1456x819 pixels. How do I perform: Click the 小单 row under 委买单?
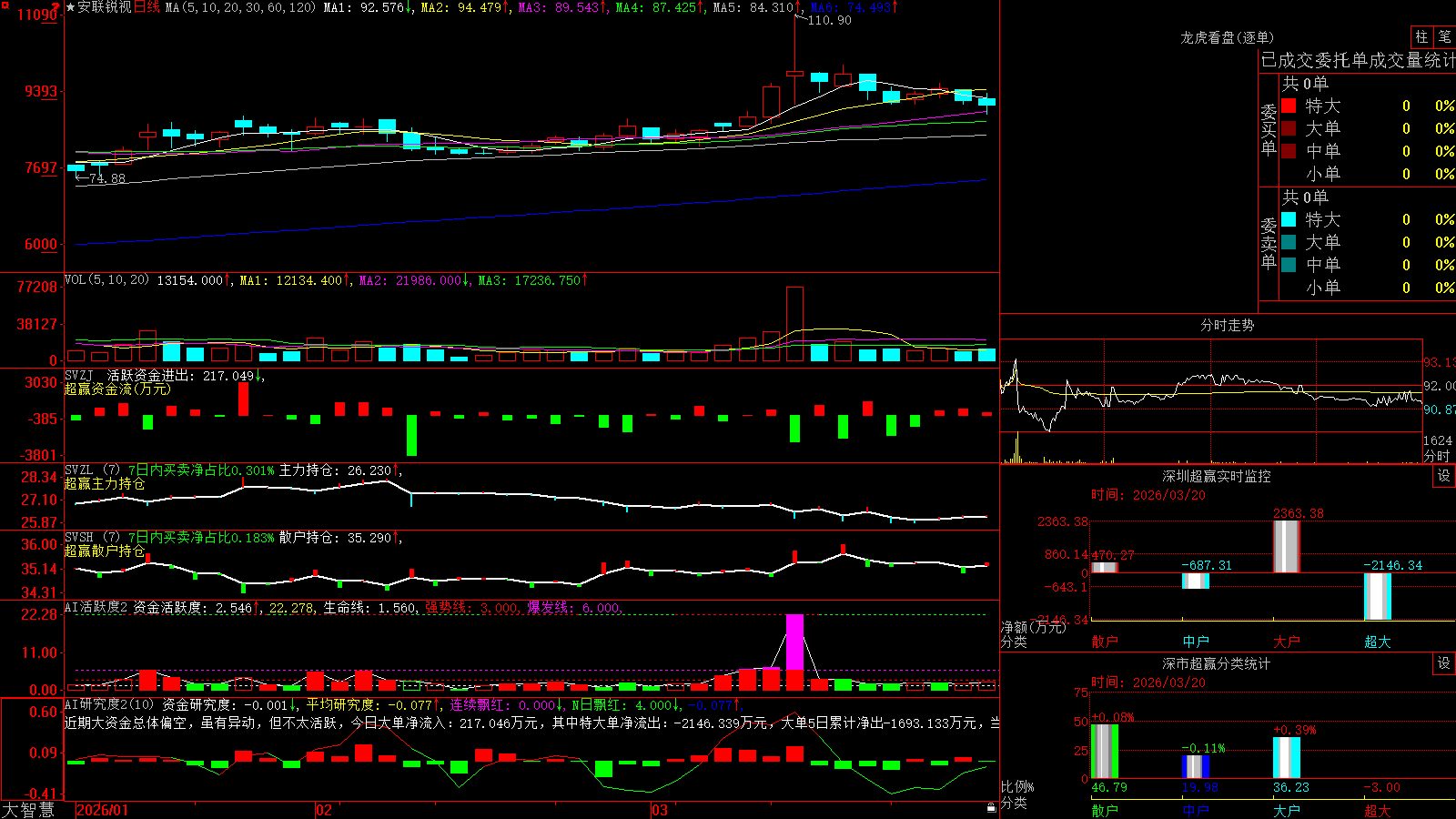(1368, 174)
